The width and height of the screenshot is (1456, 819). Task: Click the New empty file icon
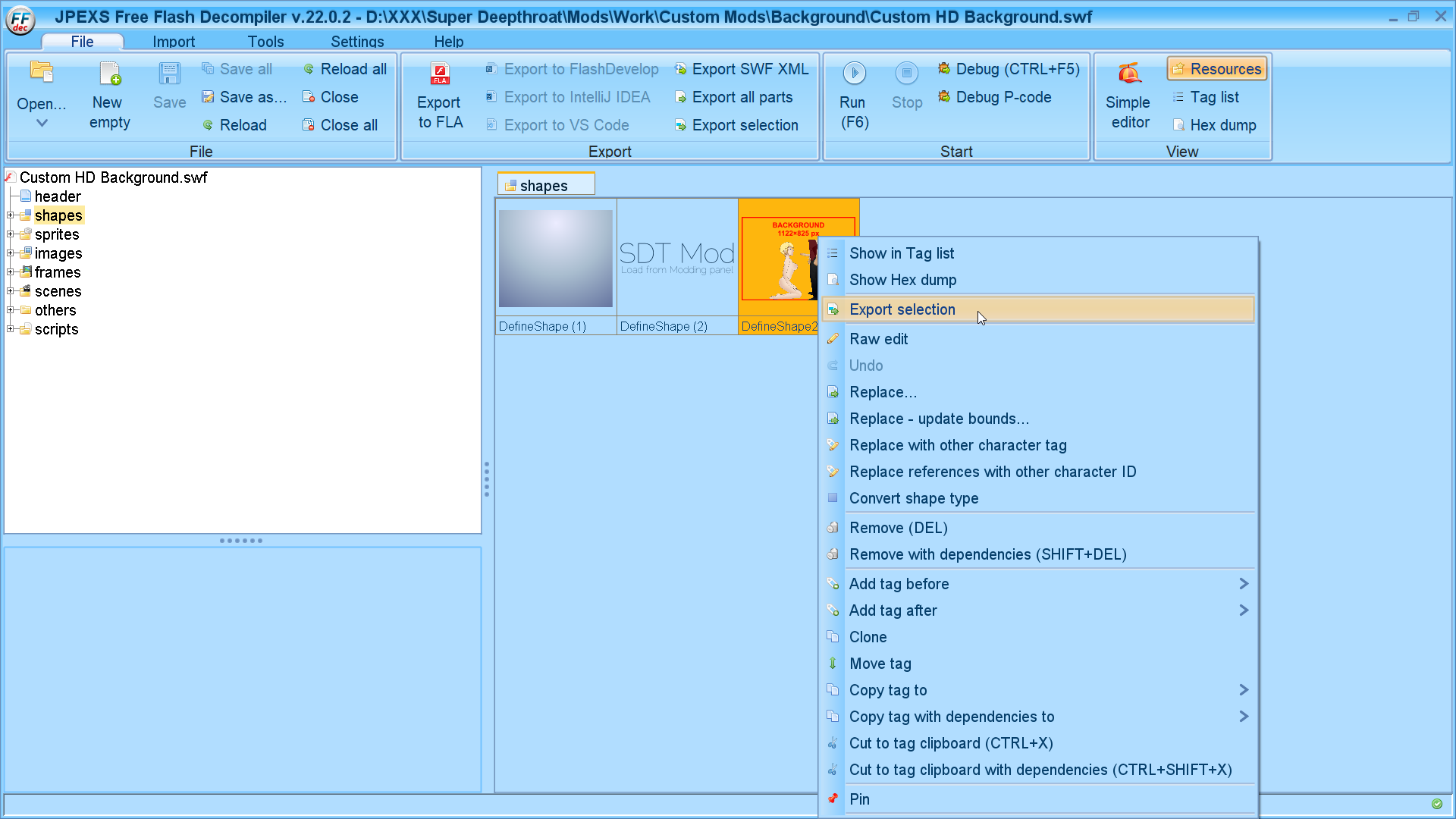(x=110, y=74)
